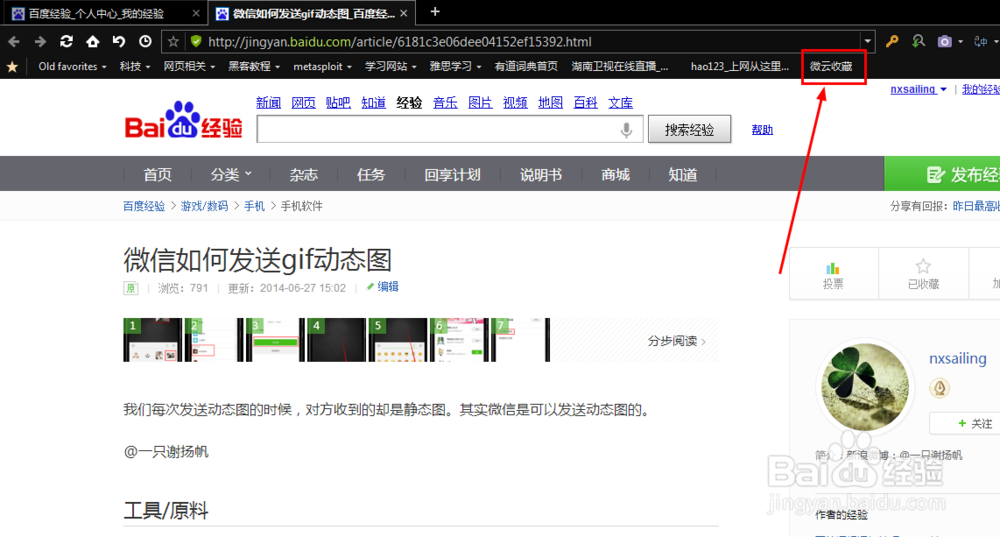This screenshot has height=537, width=1000.
Task: Open step 6 thumbnail image
Action: (x=459, y=340)
